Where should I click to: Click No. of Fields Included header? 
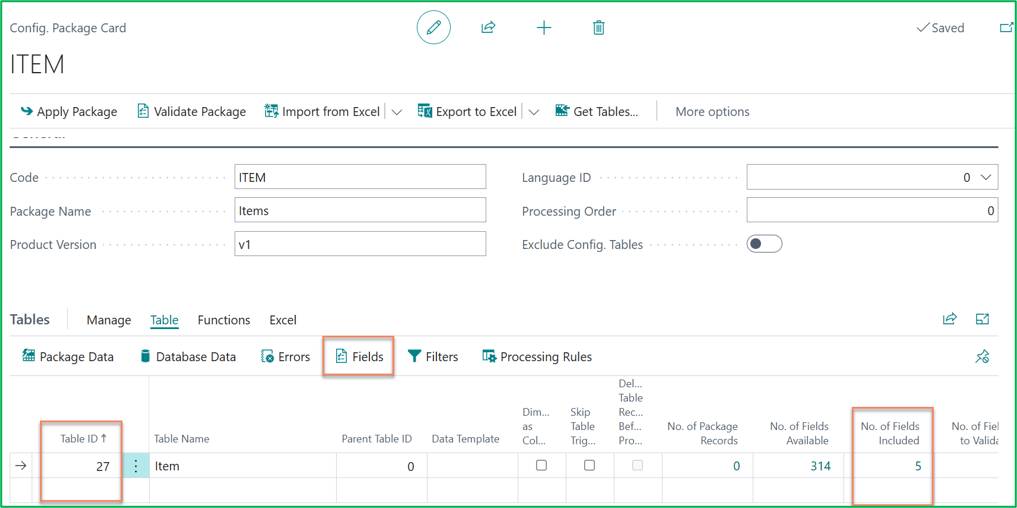click(x=890, y=433)
